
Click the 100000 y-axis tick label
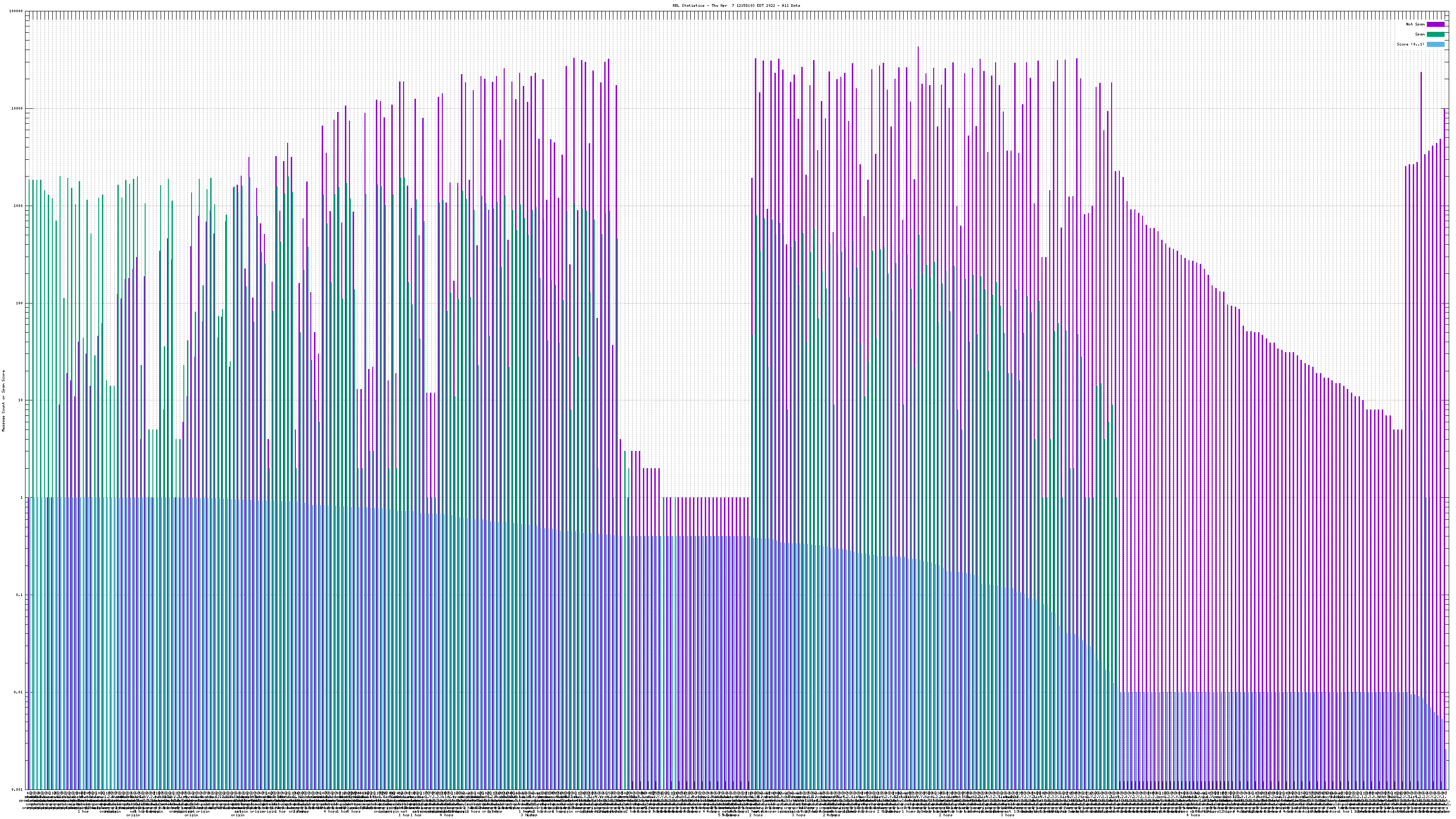coord(16,11)
